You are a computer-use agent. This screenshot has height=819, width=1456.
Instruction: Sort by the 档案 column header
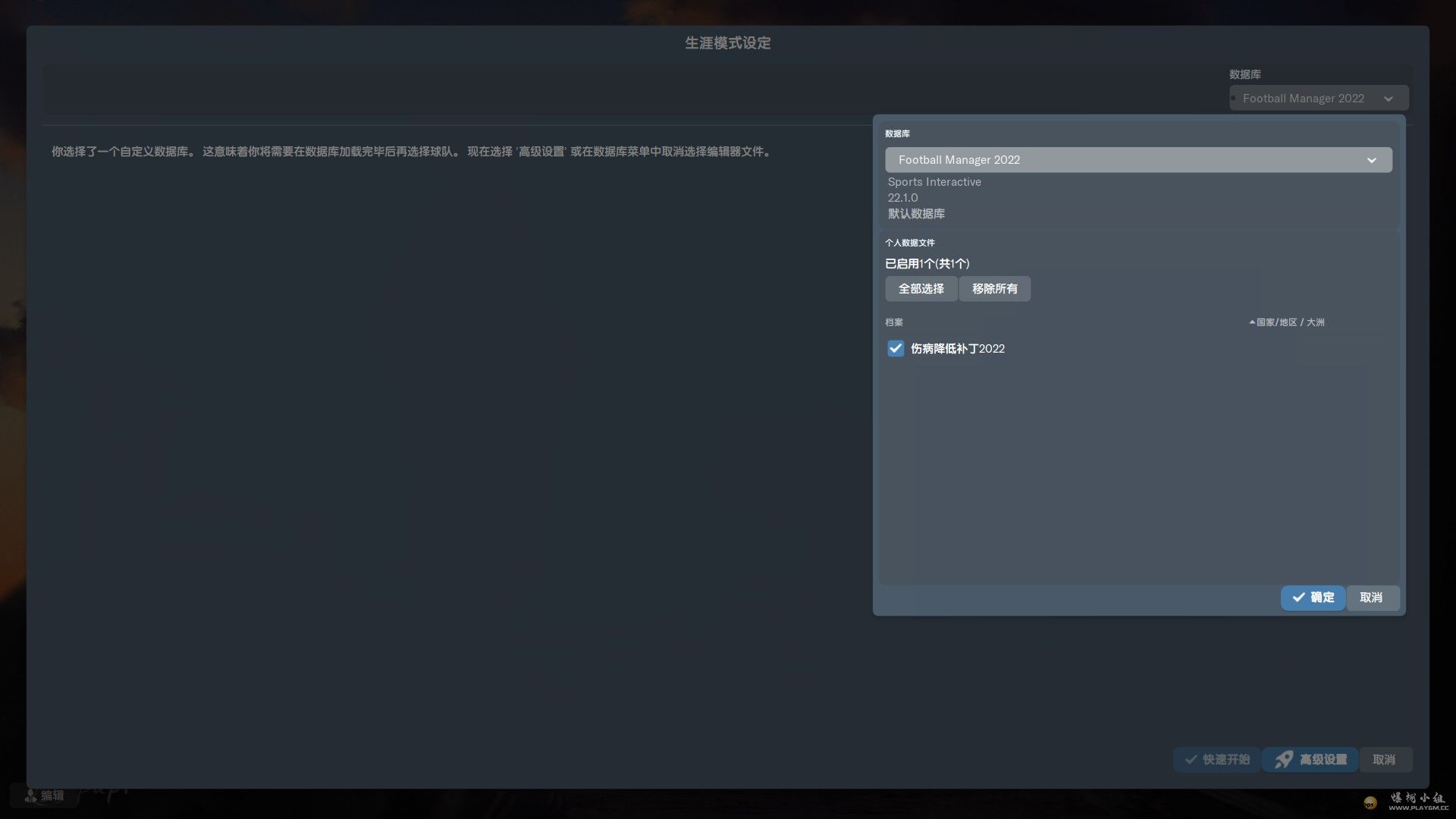(894, 322)
